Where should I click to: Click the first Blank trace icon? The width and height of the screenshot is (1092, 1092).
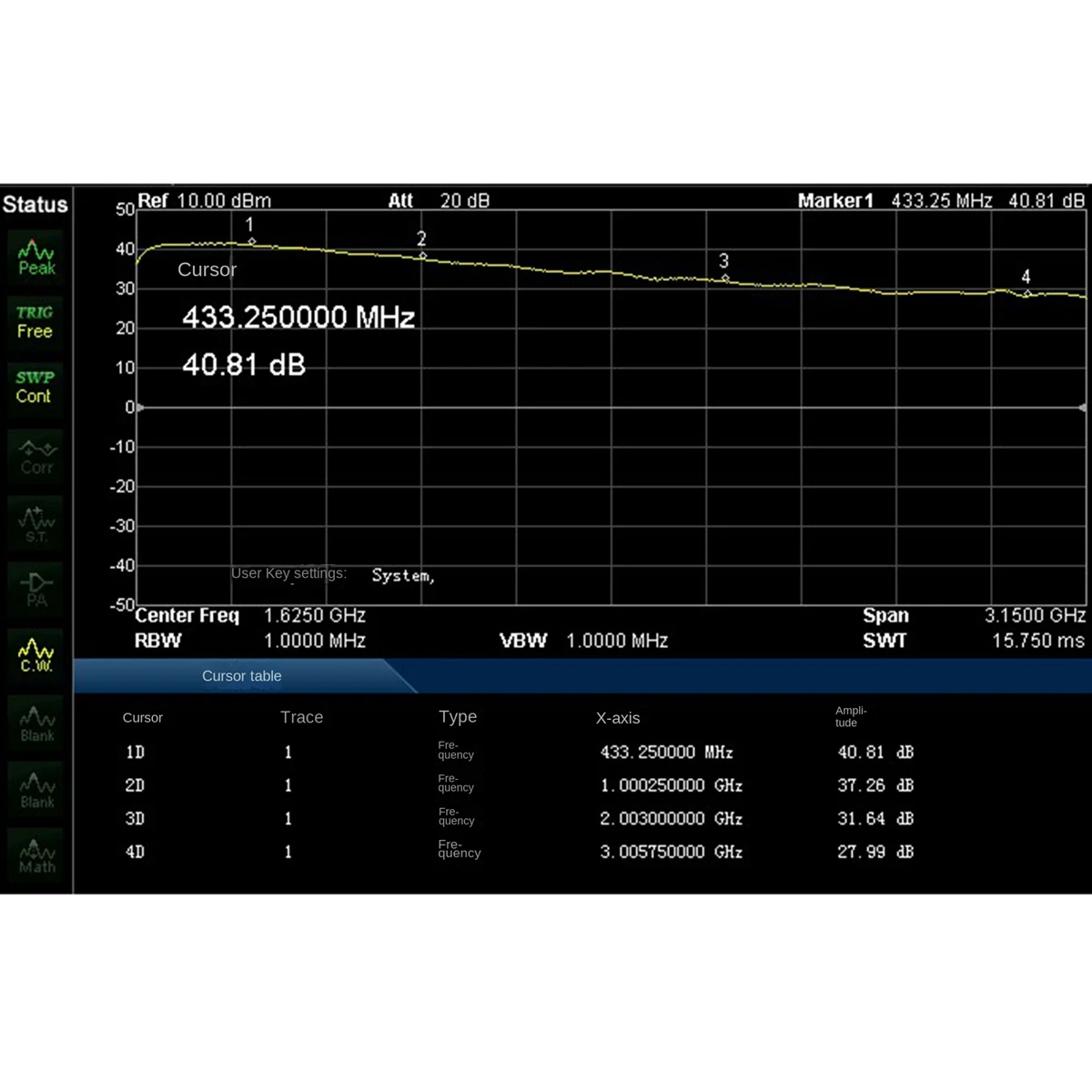click(36, 723)
